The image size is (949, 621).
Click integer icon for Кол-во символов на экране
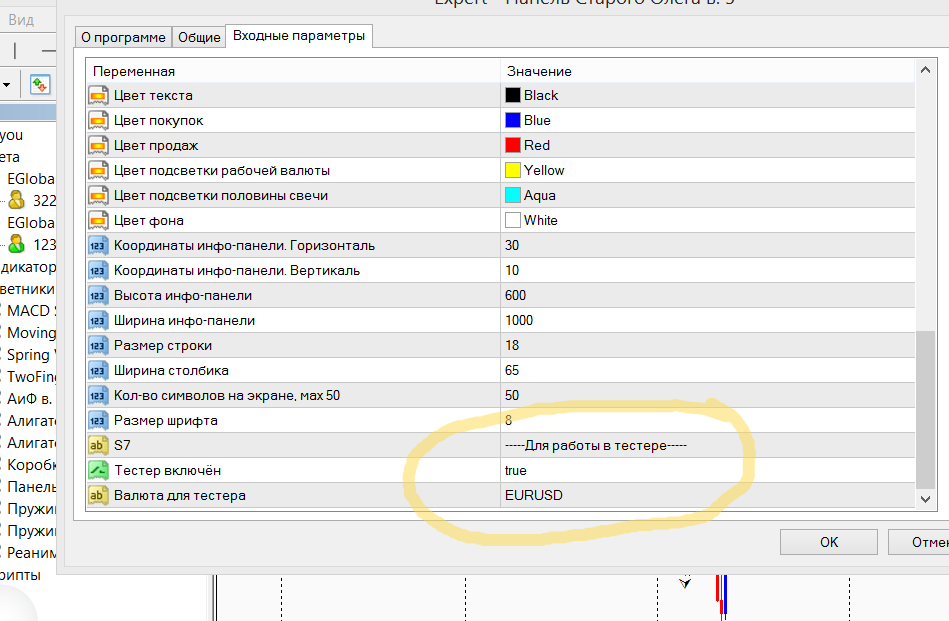98,396
